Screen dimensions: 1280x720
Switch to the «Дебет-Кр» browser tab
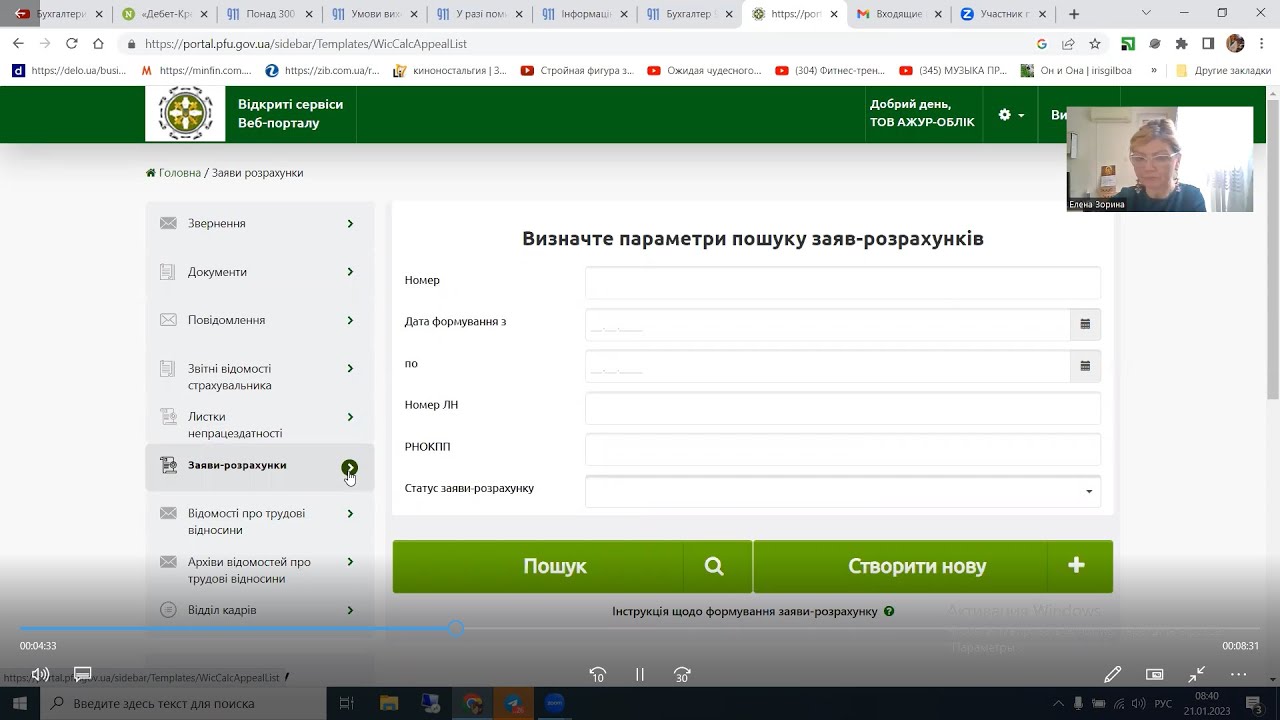pyautogui.click(x=166, y=14)
